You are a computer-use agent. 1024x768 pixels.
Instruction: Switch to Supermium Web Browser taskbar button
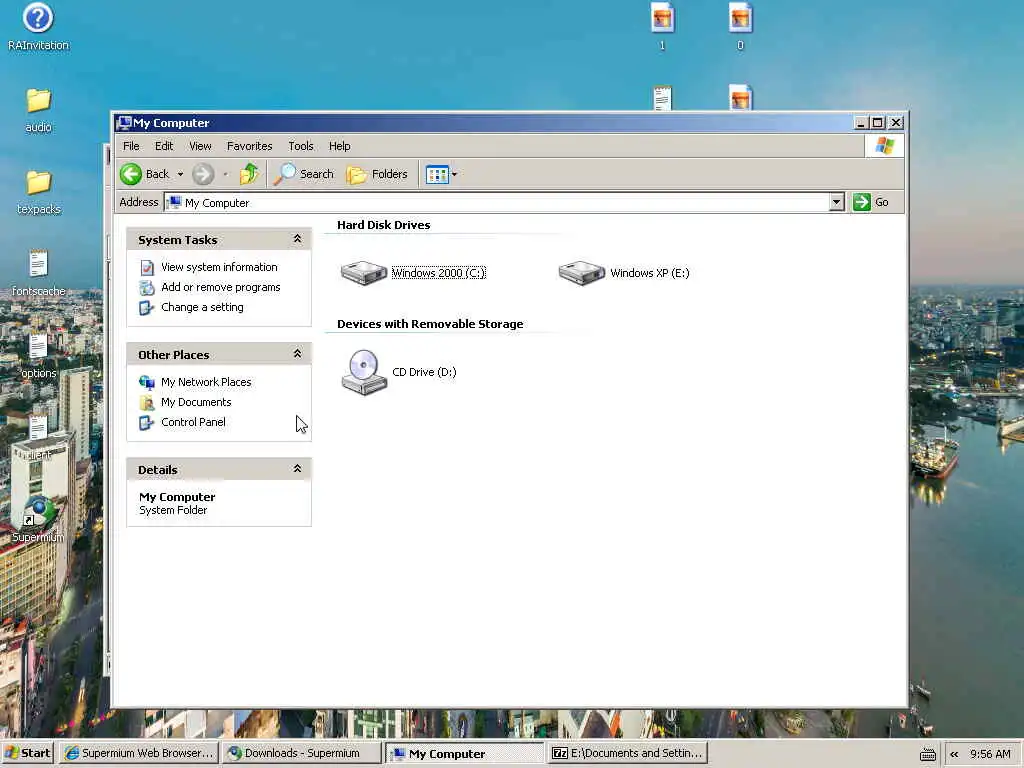[x=139, y=754]
